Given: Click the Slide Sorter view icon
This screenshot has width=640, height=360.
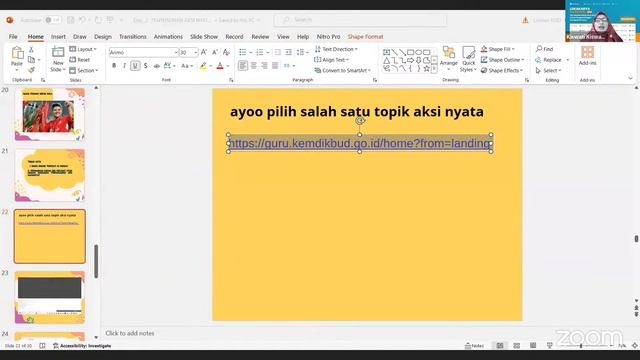Looking at the screenshot, I should click(x=516, y=346).
